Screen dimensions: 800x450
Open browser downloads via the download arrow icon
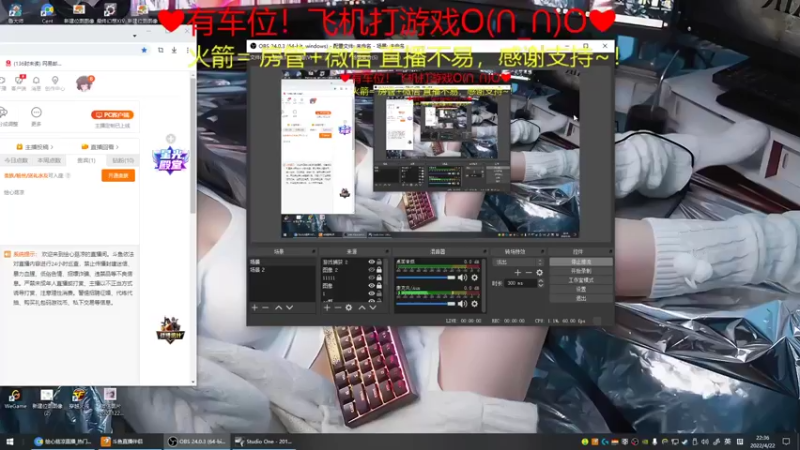174,50
